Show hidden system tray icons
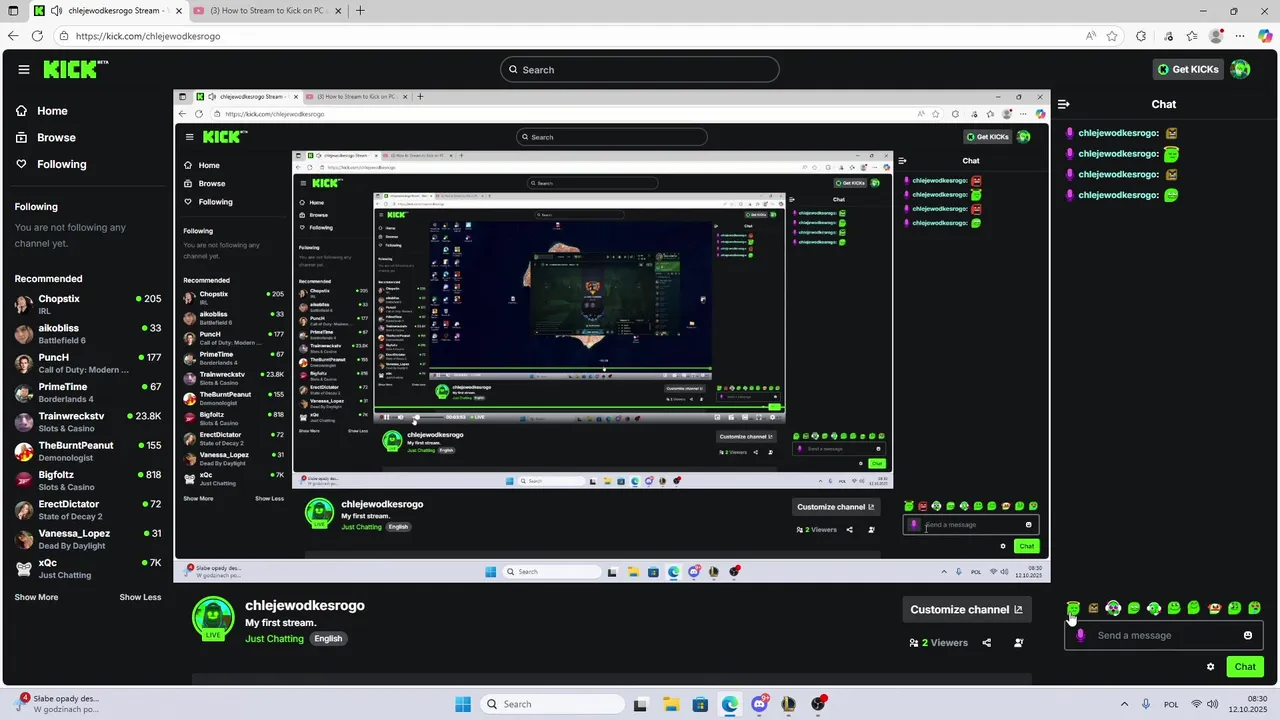The height and width of the screenshot is (720, 1280). click(1123, 704)
